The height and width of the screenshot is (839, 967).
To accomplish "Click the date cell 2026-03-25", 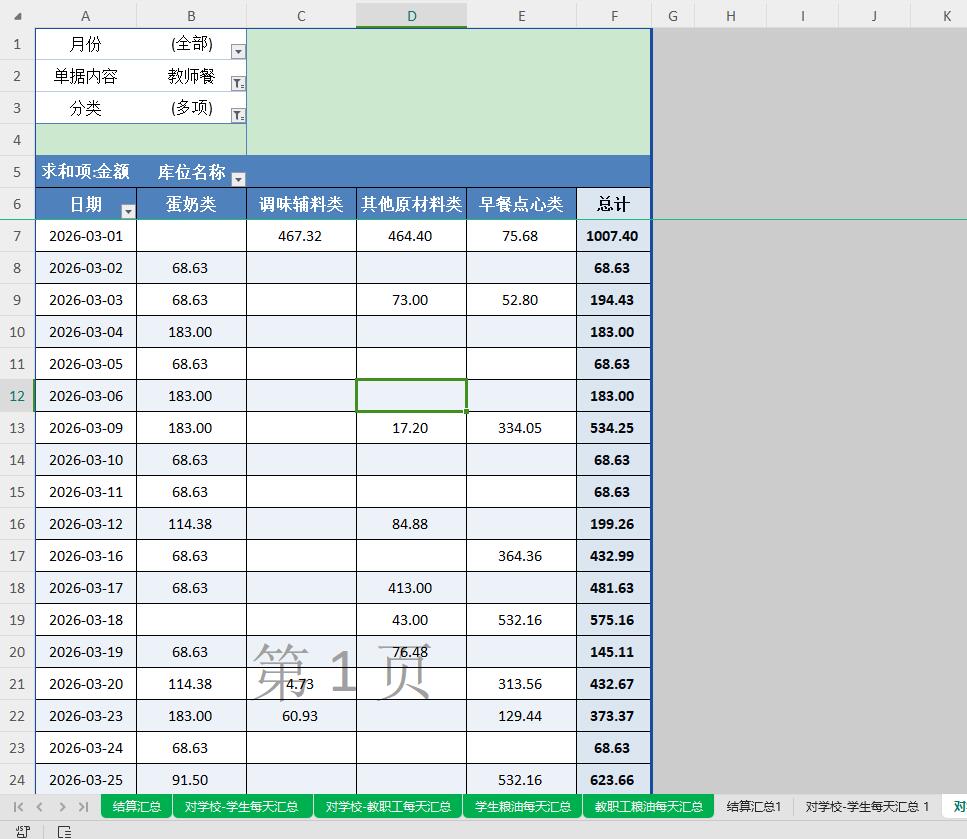I will tap(86, 780).
